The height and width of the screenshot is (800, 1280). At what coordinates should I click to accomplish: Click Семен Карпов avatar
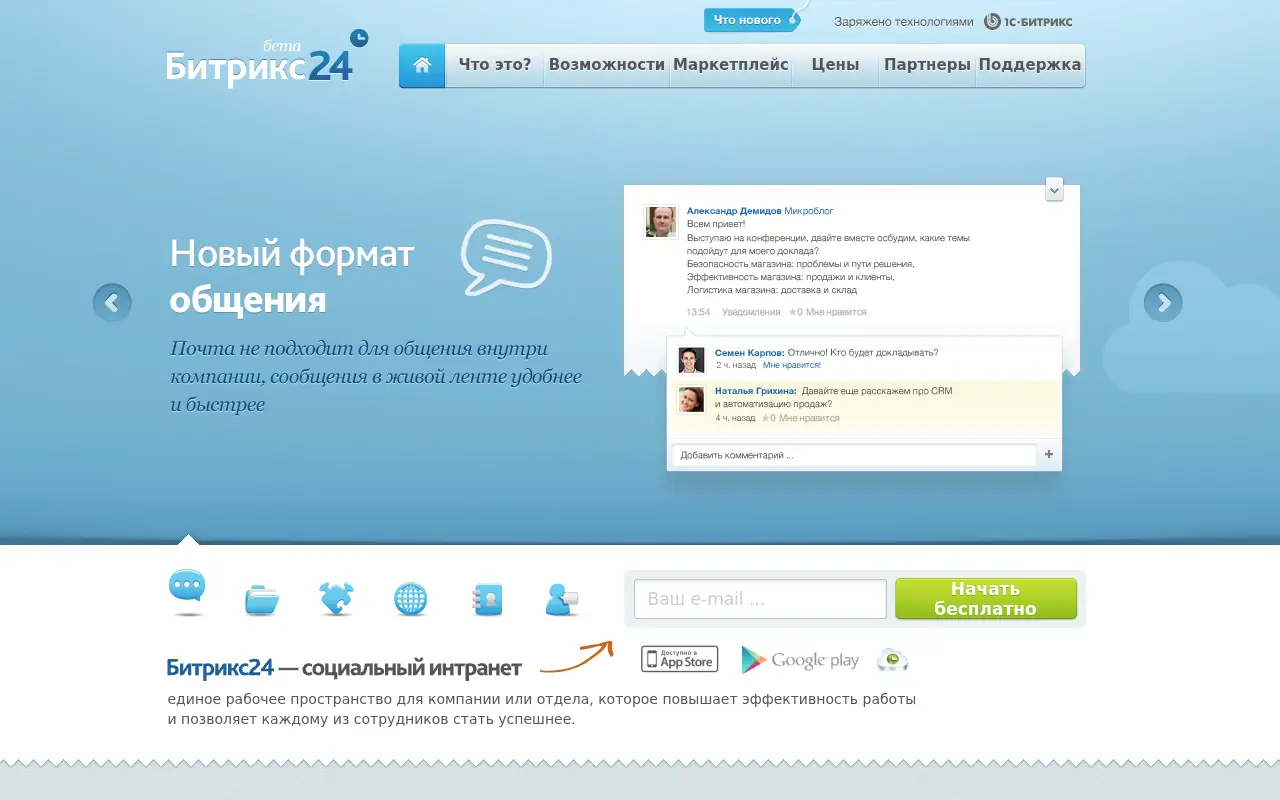(x=691, y=360)
